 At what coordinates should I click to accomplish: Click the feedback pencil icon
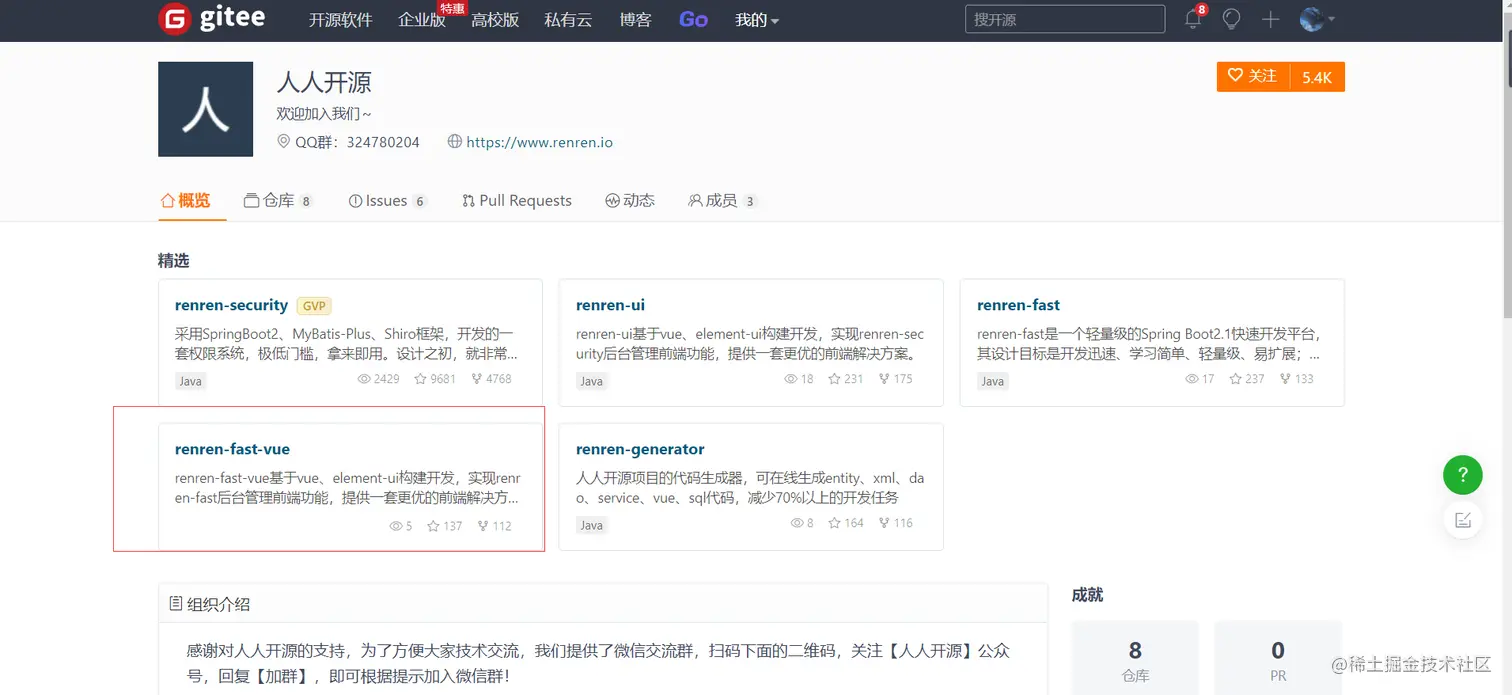1462,520
